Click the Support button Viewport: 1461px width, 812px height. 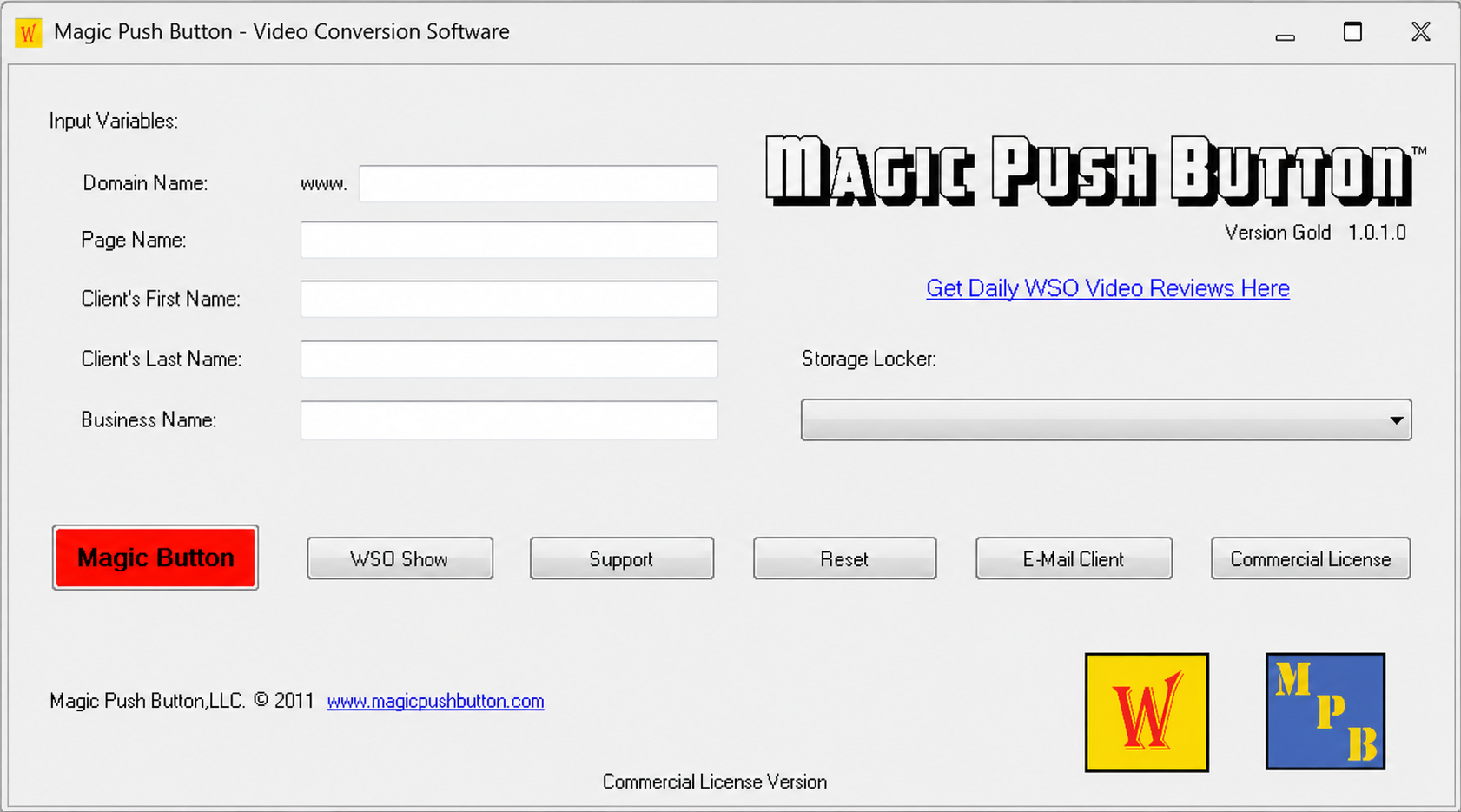[x=622, y=558]
